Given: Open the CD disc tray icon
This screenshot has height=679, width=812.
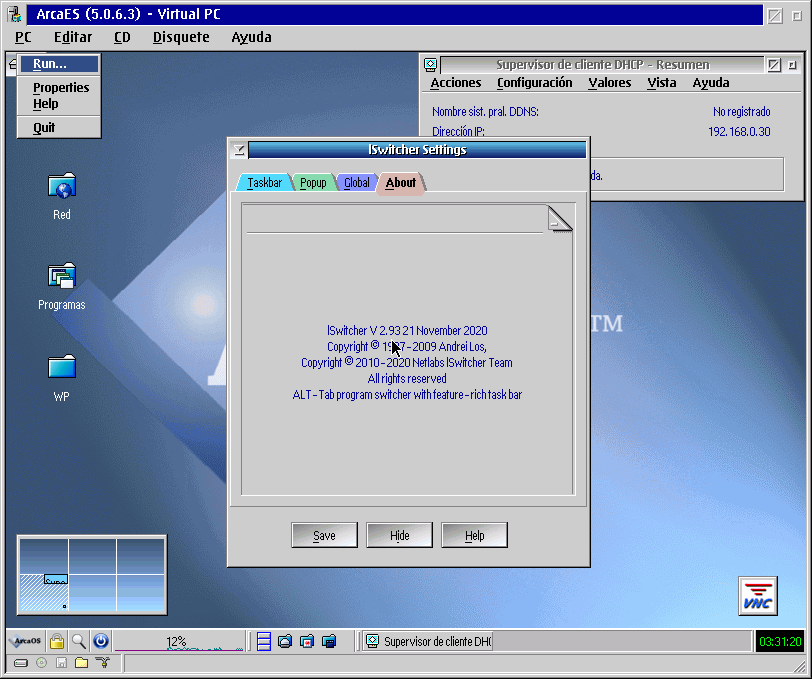Looking at the screenshot, I should coord(41,663).
